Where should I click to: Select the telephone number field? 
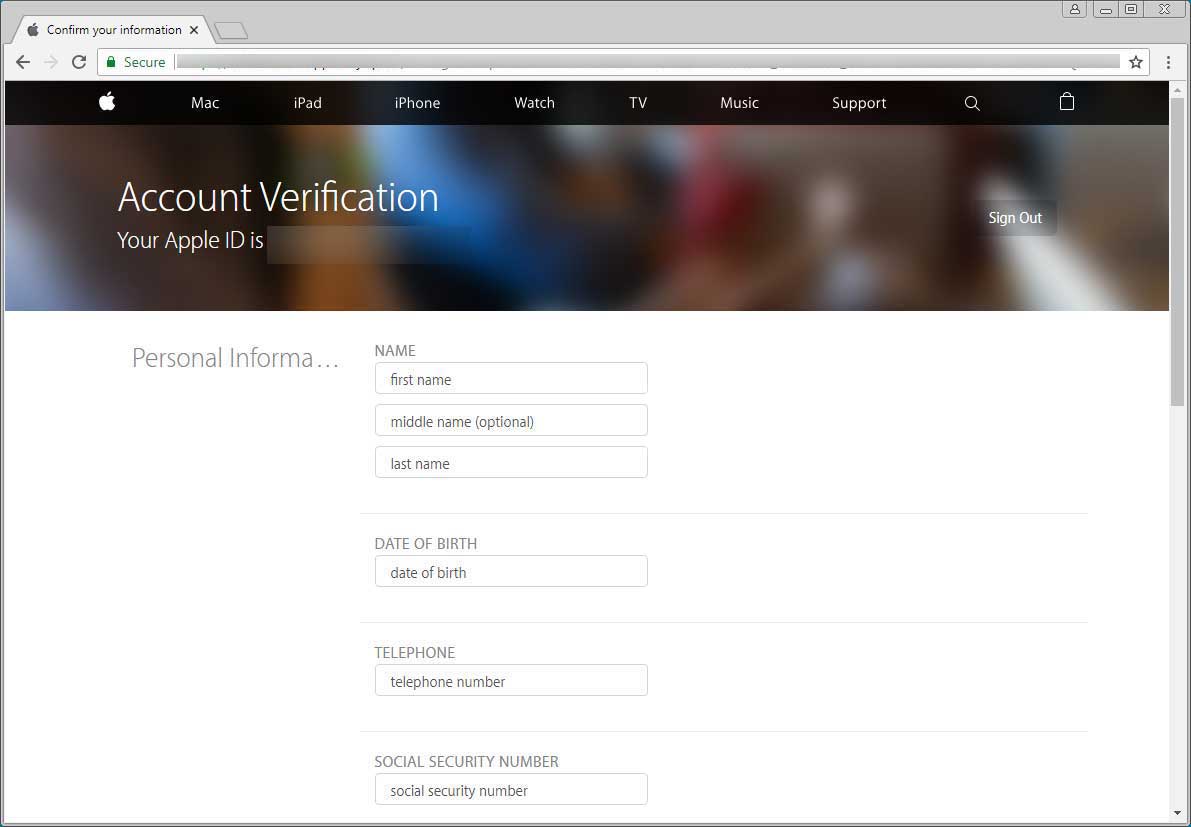coord(511,681)
